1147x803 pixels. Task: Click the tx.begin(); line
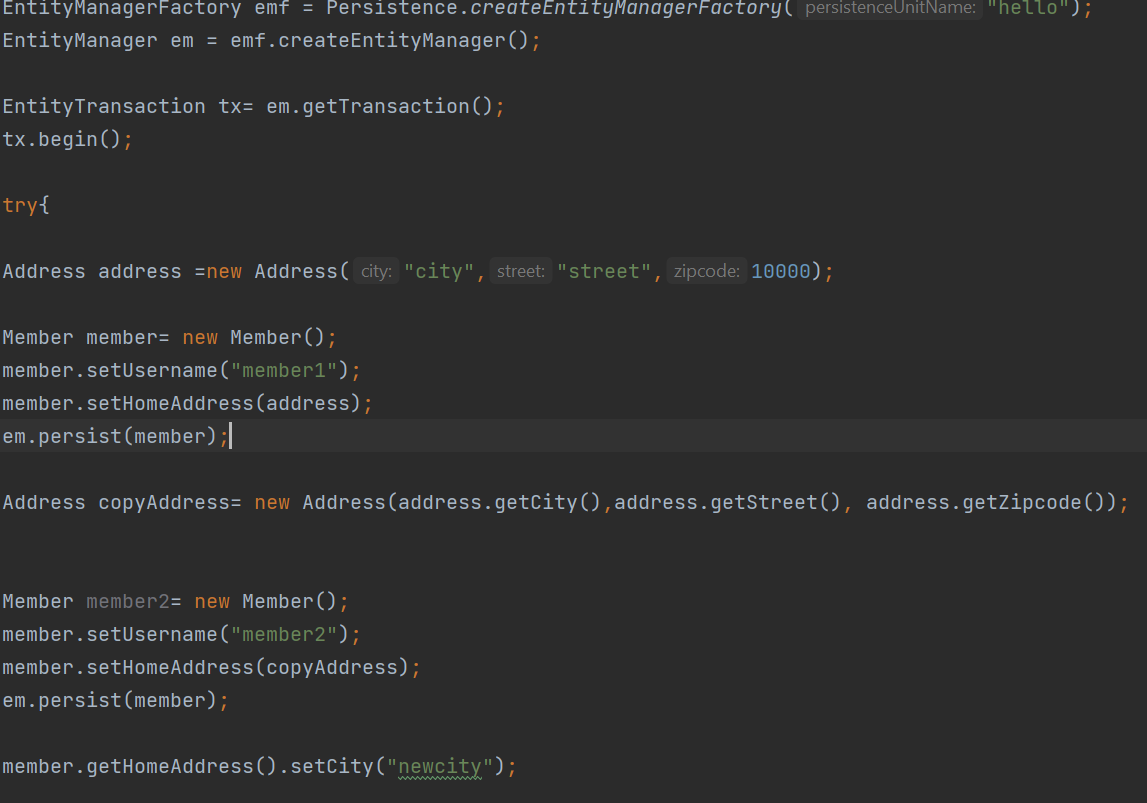pos(67,140)
